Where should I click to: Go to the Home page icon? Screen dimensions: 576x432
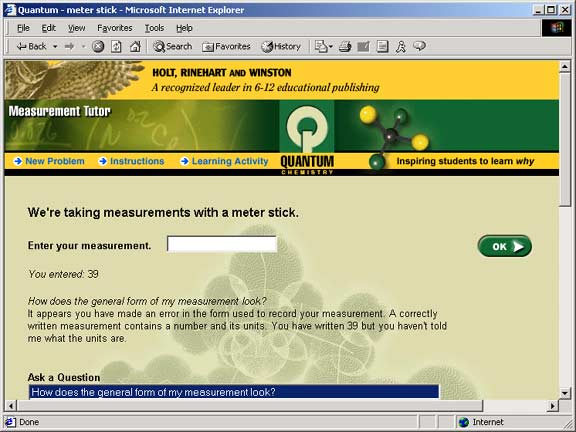tap(135, 47)
